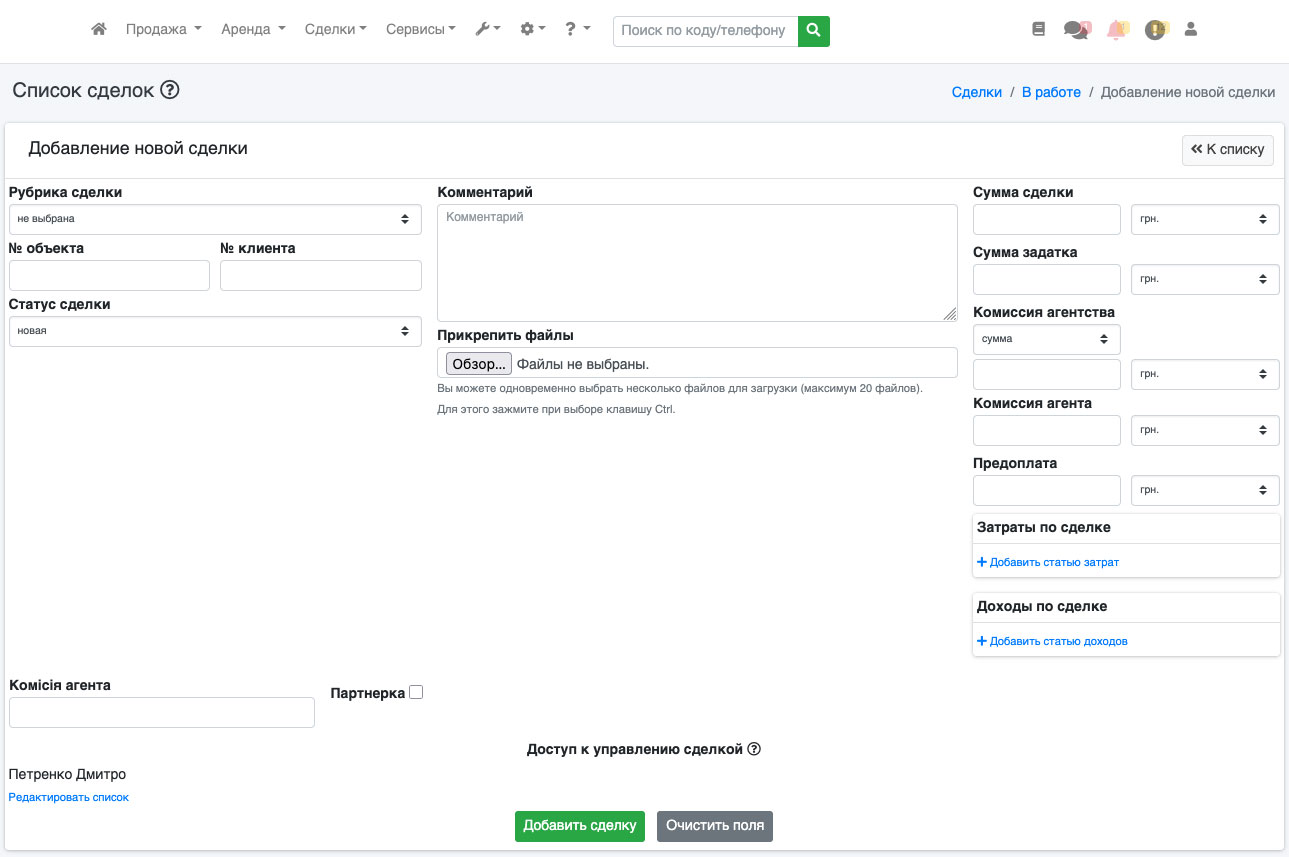Toggle the Партнерка checkbox

pos(416,692)
